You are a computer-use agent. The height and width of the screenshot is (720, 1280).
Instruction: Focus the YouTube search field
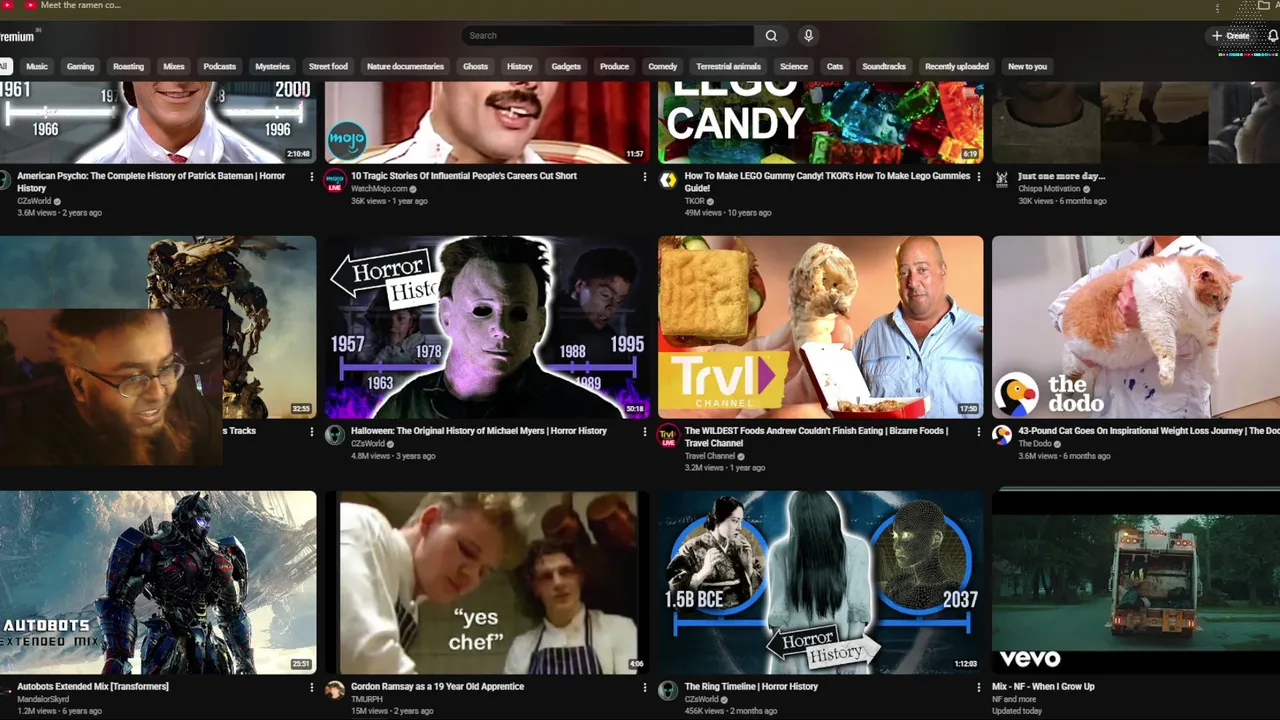pyautogui.click(x=609, y=35)
